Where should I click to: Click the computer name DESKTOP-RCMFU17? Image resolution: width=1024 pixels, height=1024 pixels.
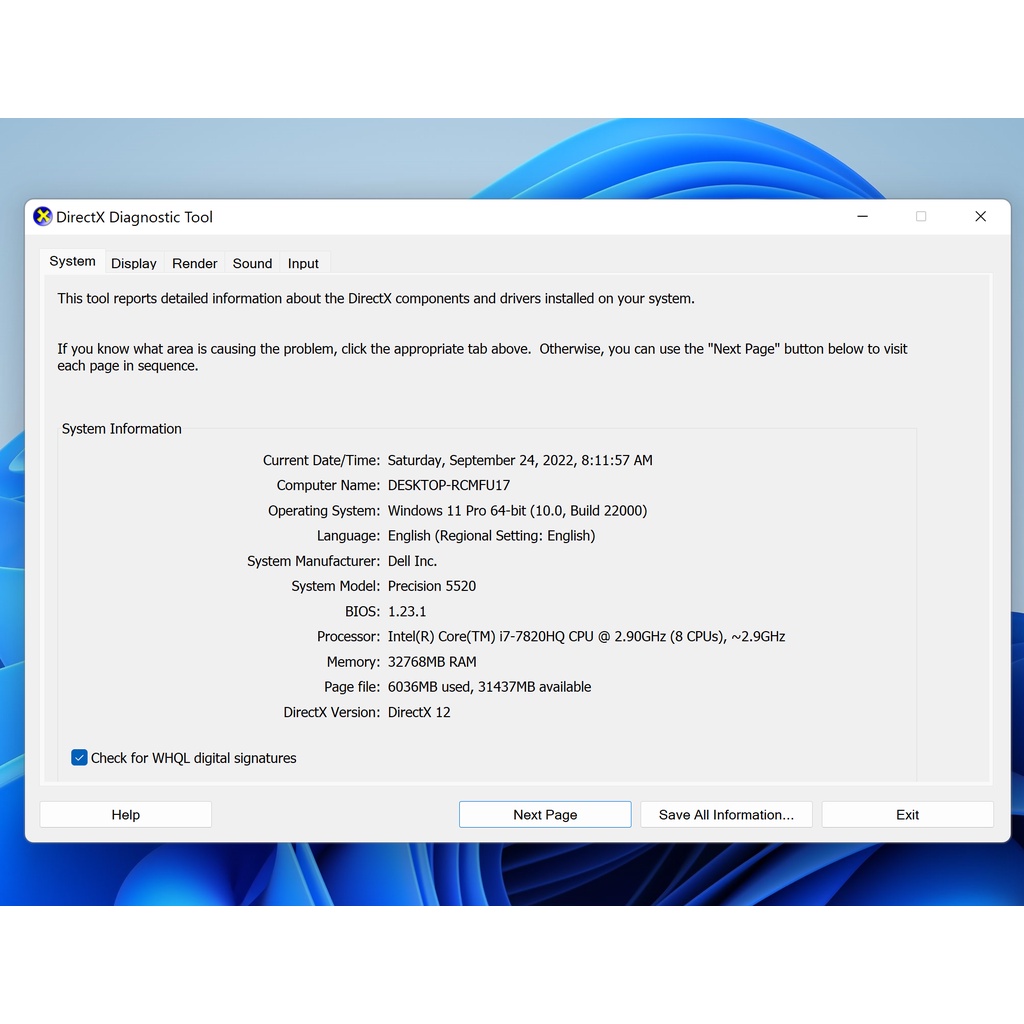pyautogui.click(x=449, y=486)
